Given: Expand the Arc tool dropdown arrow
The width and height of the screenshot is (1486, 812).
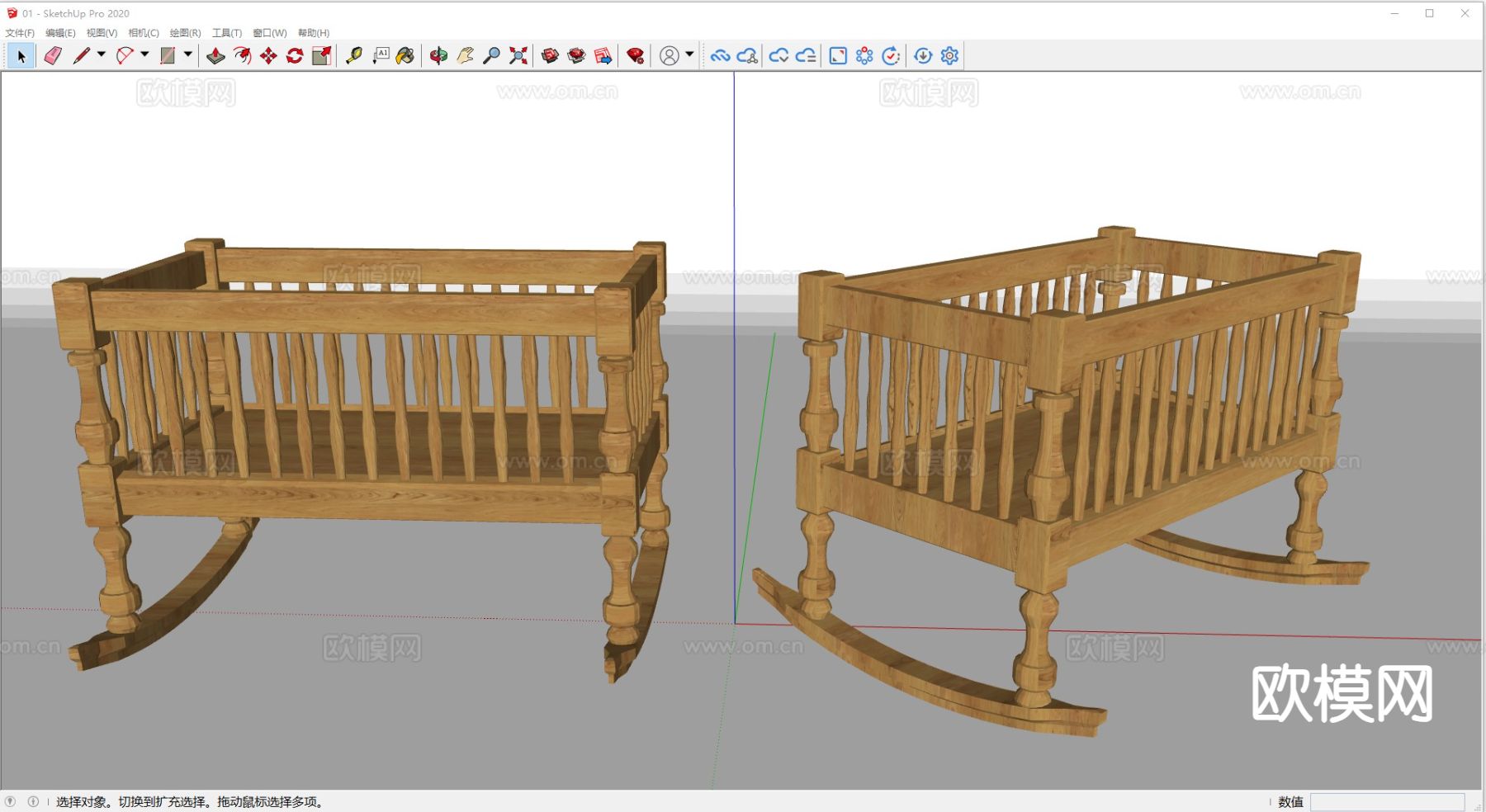Looking at the screenshot, I should (144, 54).
